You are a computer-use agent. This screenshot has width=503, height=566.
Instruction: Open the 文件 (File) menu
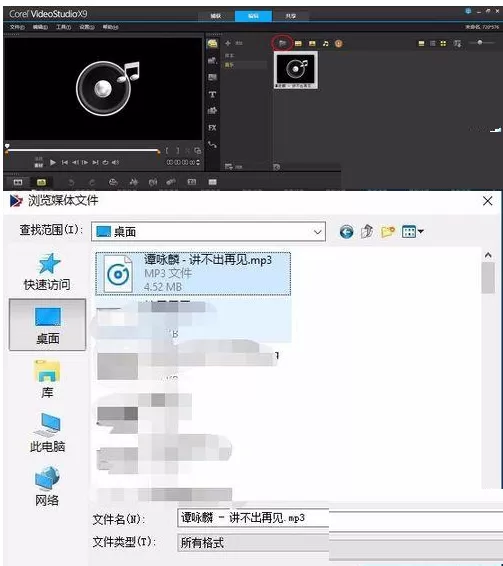tap(17, 27)
